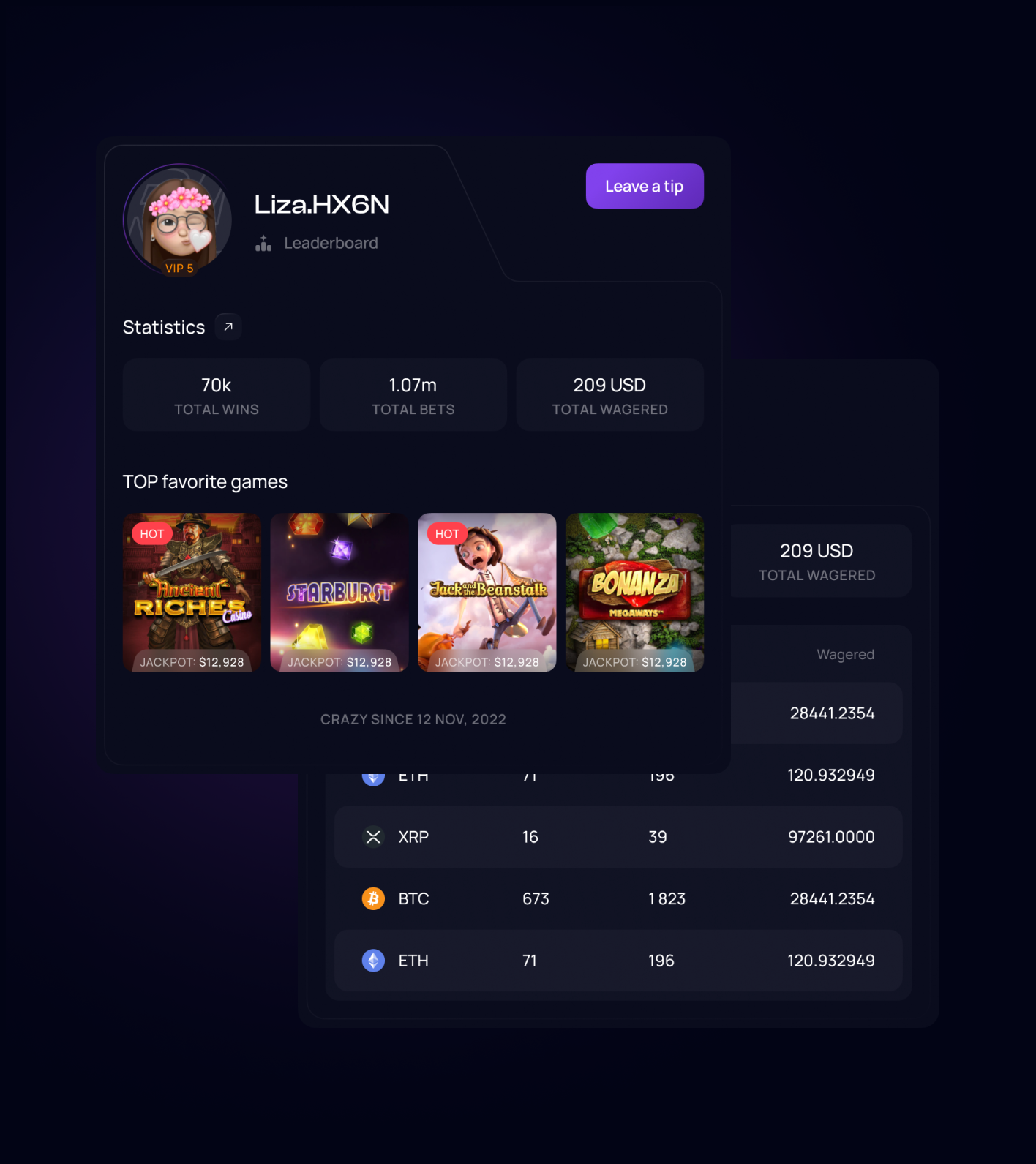Click the leaderboard podium icon
This screenshot has width=1036, height=1164.
pyautogui.click(x=263, y=243)
